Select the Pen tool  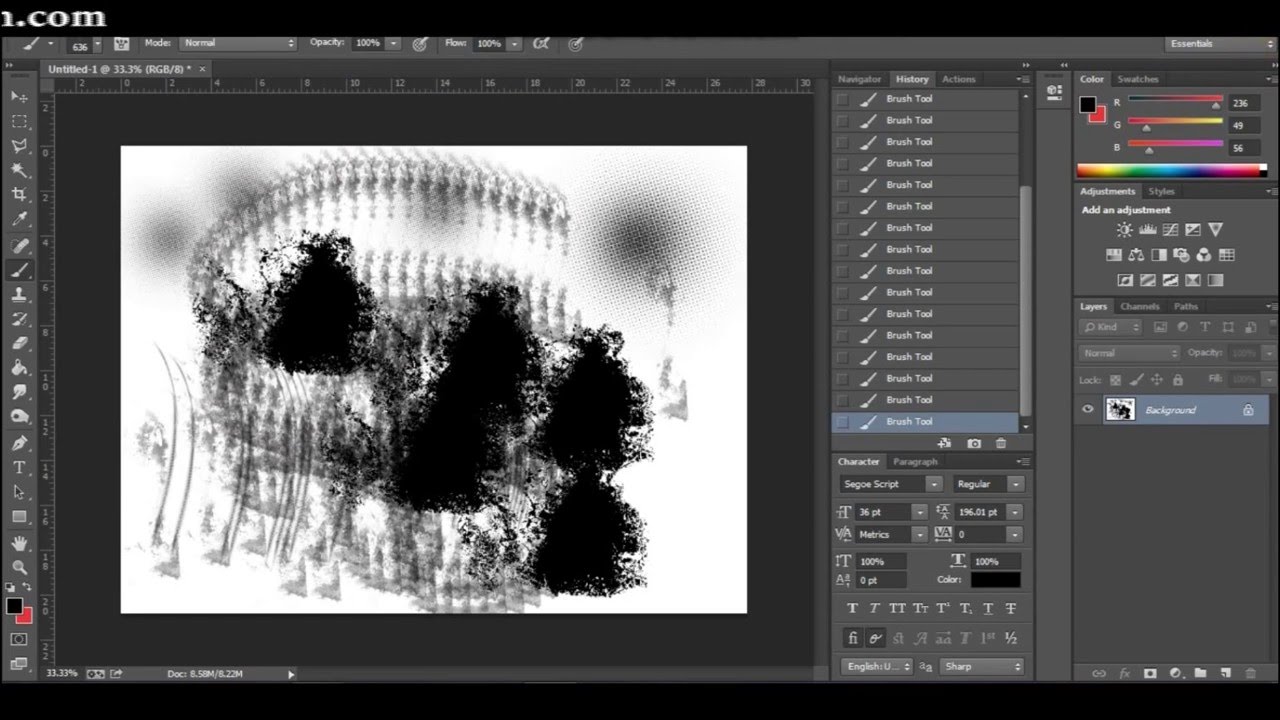(19, 443)
